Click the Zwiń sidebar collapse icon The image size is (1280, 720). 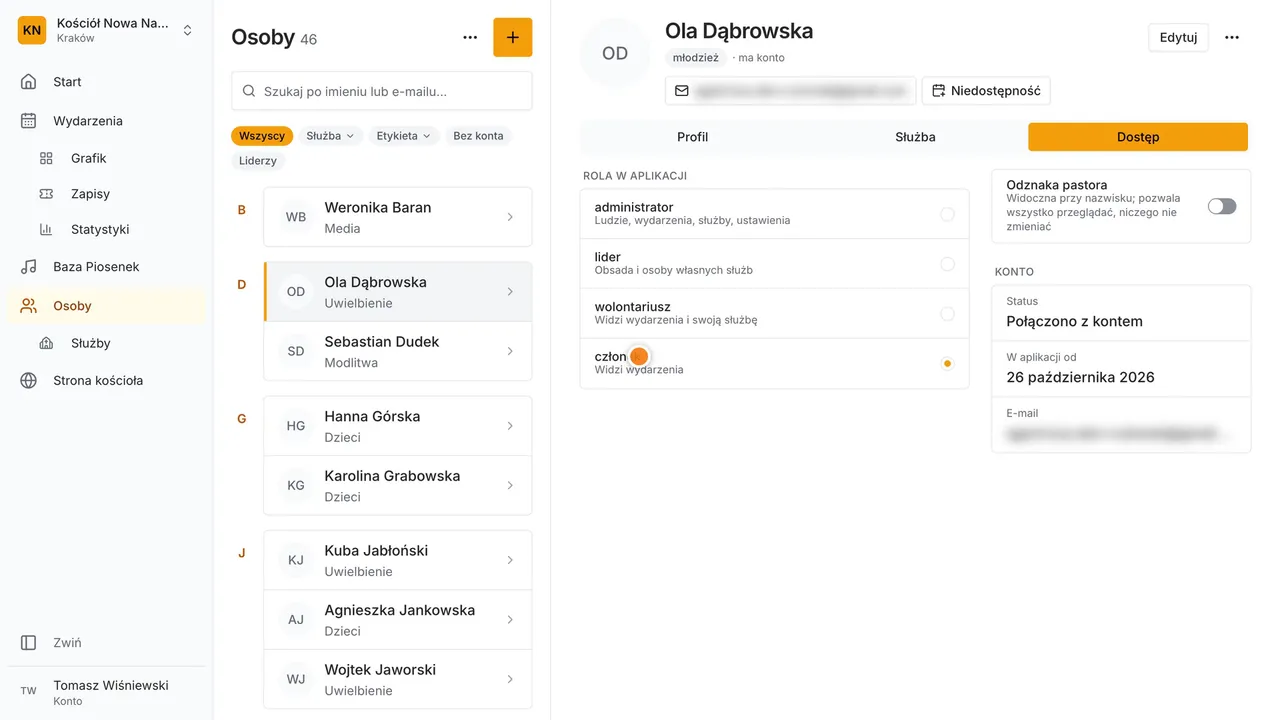click(29, 643)
